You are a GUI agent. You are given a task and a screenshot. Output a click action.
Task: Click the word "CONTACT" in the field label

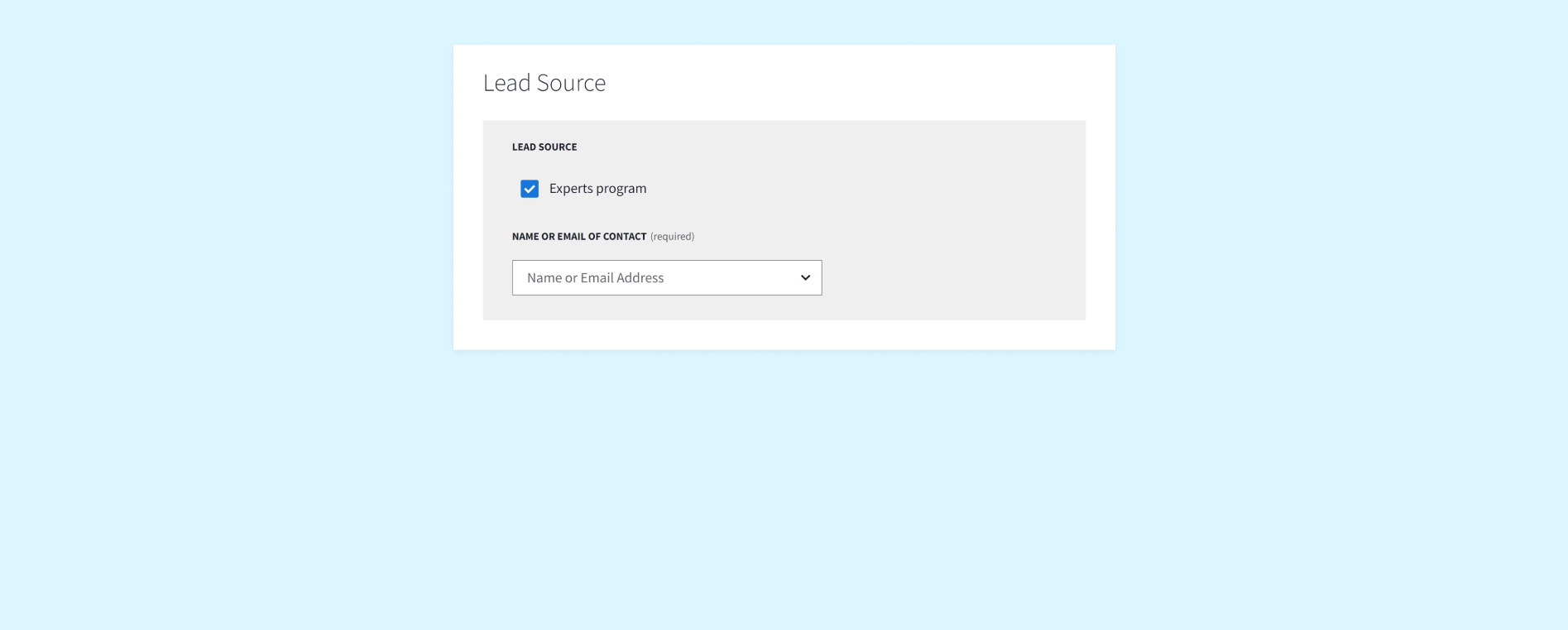point(625,237)
